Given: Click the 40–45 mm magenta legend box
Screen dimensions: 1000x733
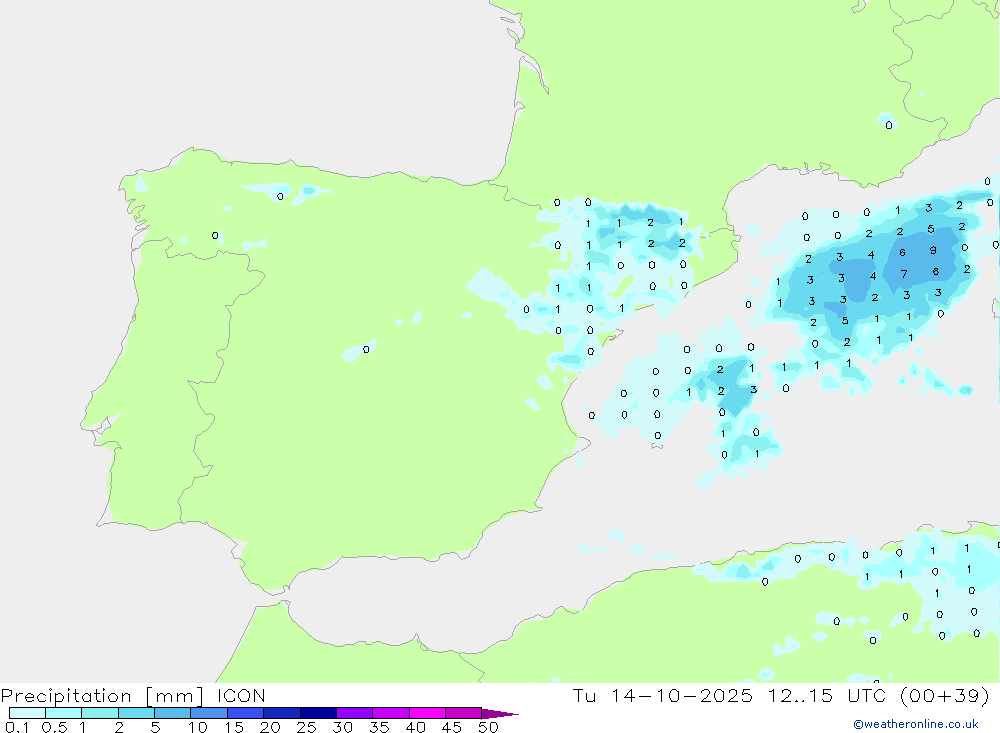Looking at the screenshot, I should click(427, 713).
